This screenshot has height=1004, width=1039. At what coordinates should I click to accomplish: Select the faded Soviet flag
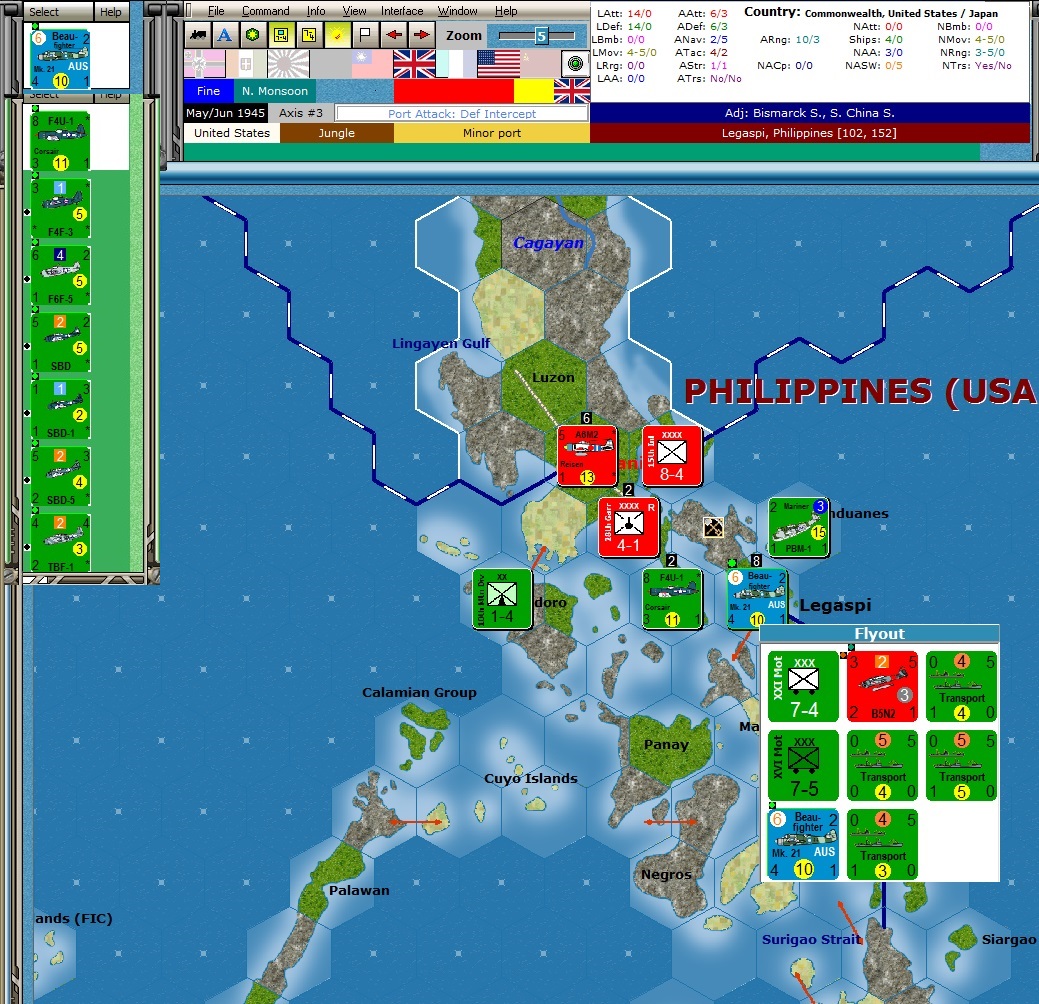tap(540, 64)
